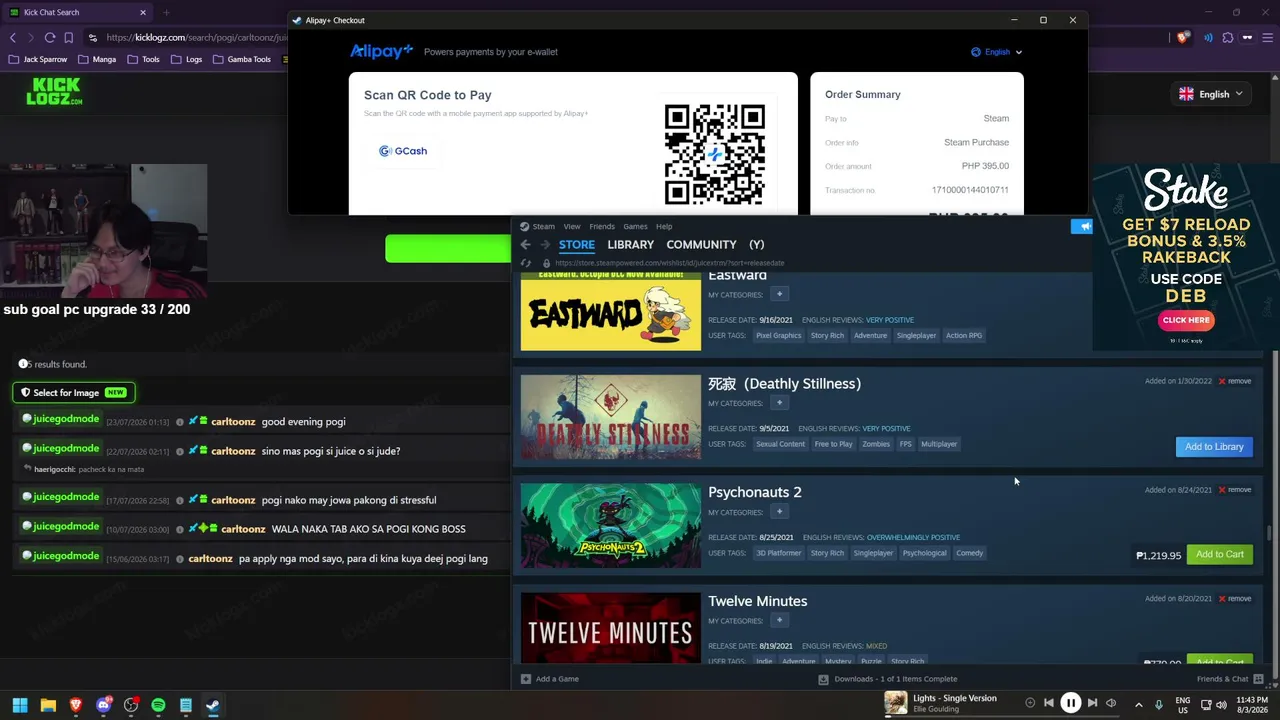This screenshot has height=720, width=1280.
Task: Pause the Lights song in taskbar player
Action: (x=1070, y=703)
